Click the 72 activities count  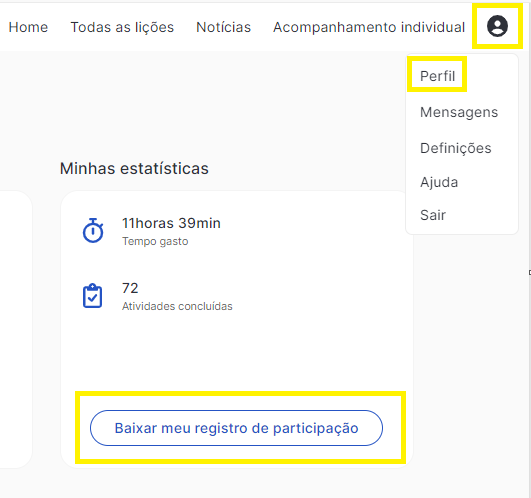click(130, 288)
